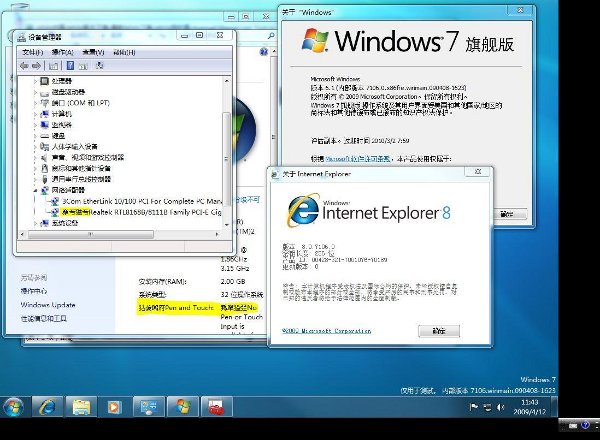Open ©2009 Microsoft Corporation link

tap(326, 331)
